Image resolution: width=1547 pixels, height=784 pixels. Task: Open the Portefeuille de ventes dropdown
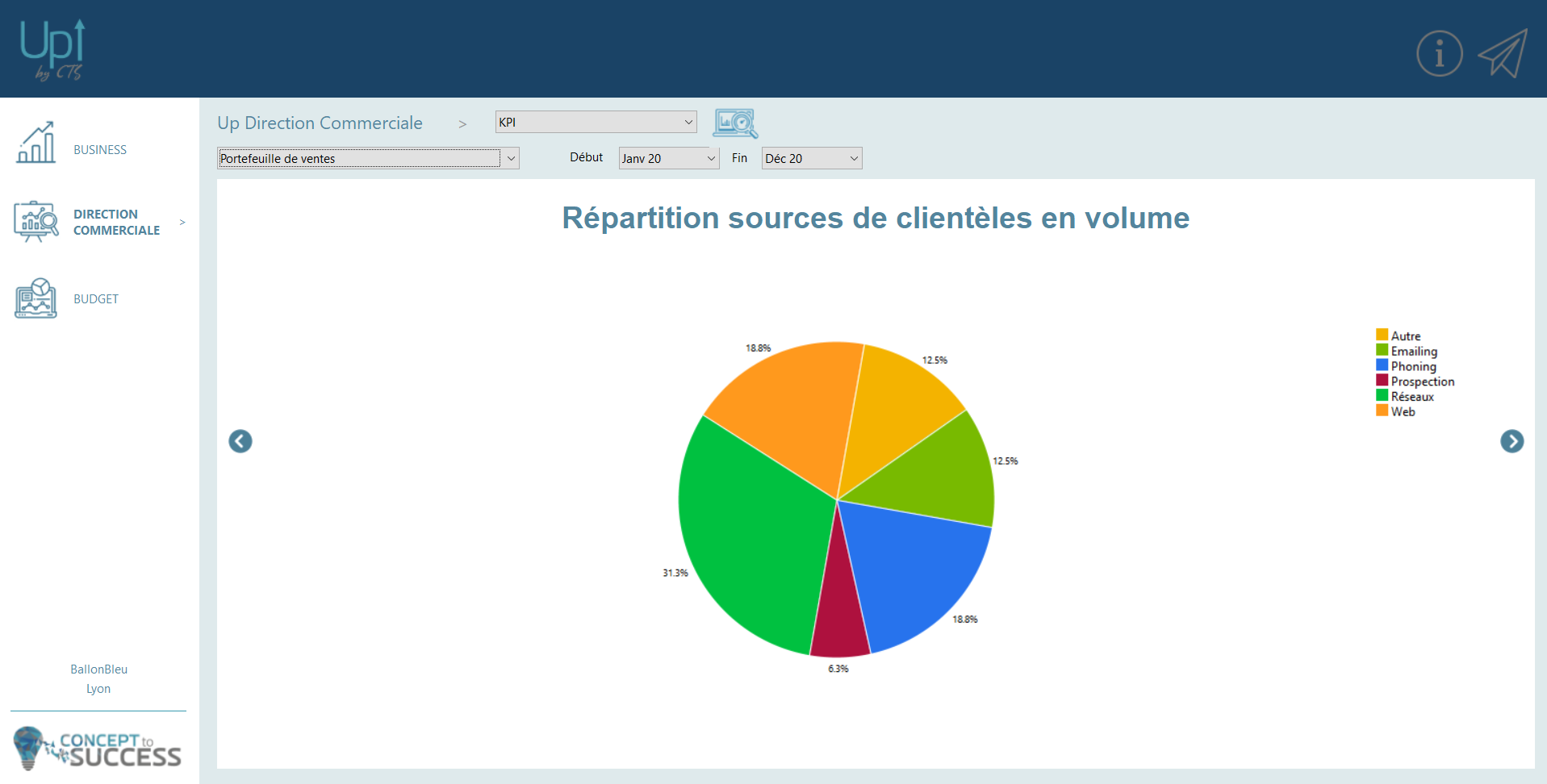[368, 158]
